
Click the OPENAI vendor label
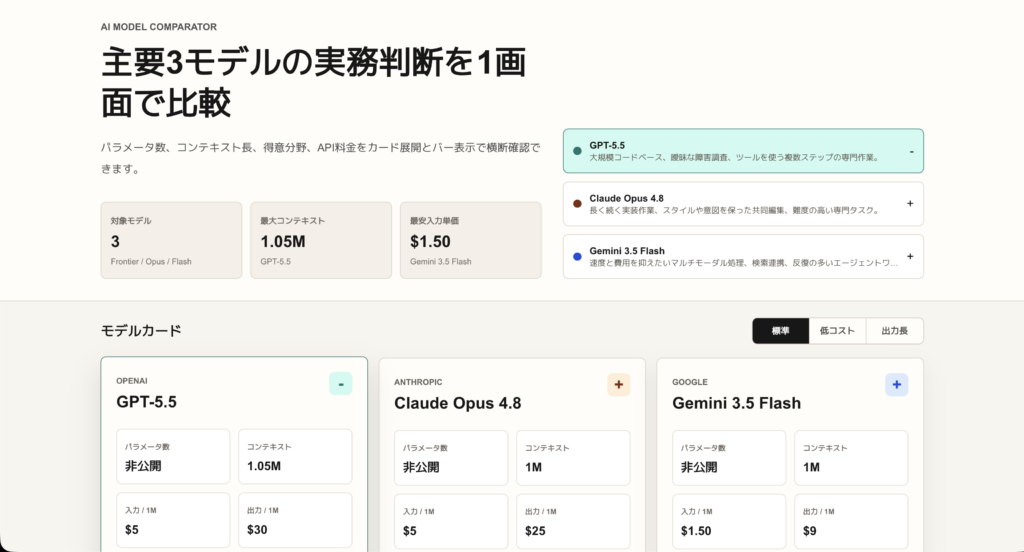132,381
